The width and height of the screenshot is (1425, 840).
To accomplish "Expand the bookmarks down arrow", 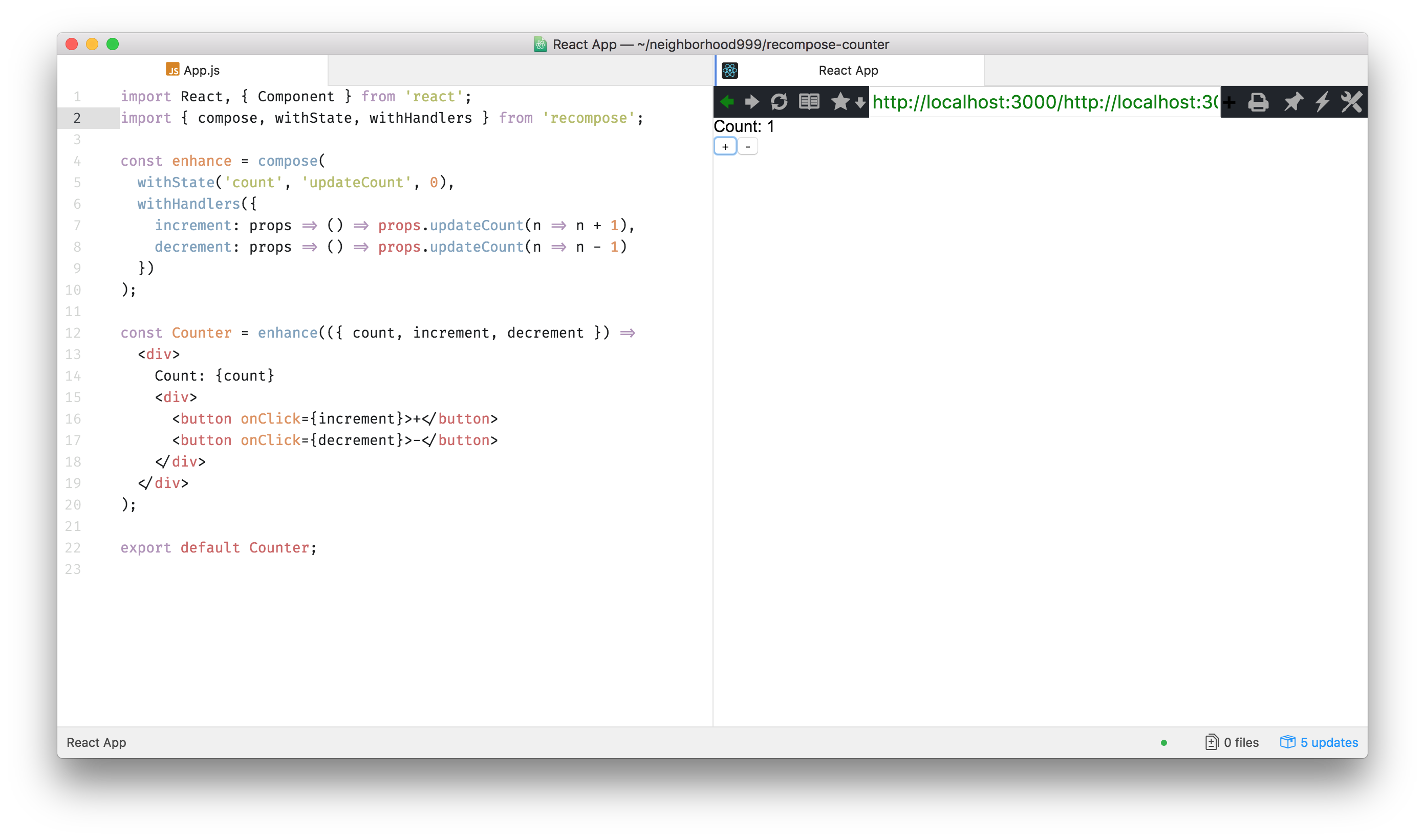I will coord(860,103).
